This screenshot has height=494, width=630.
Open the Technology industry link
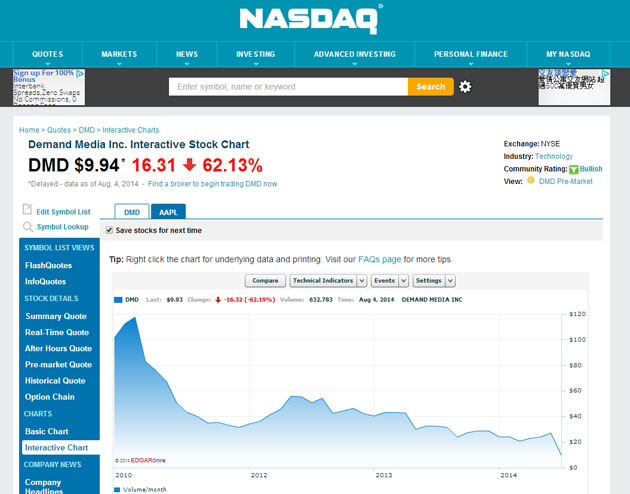(554, 156)
